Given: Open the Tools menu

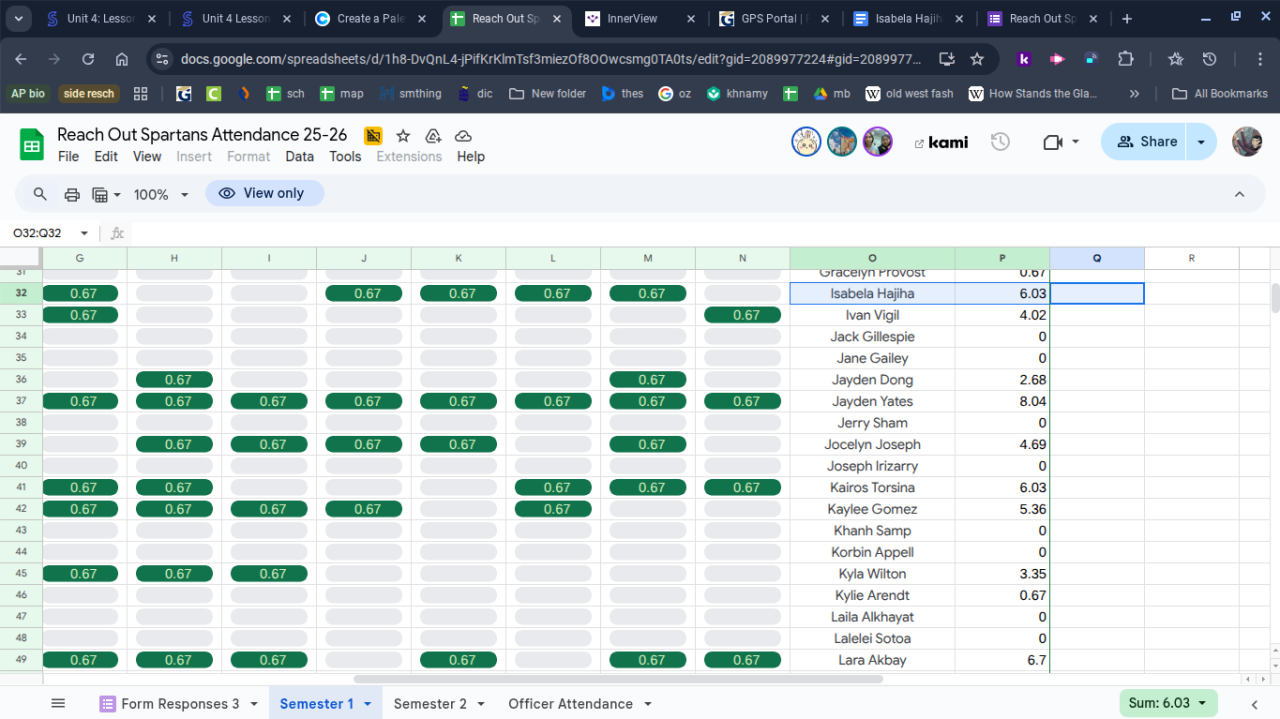Looking at the screenshot, I should click(x=345, y=156).
